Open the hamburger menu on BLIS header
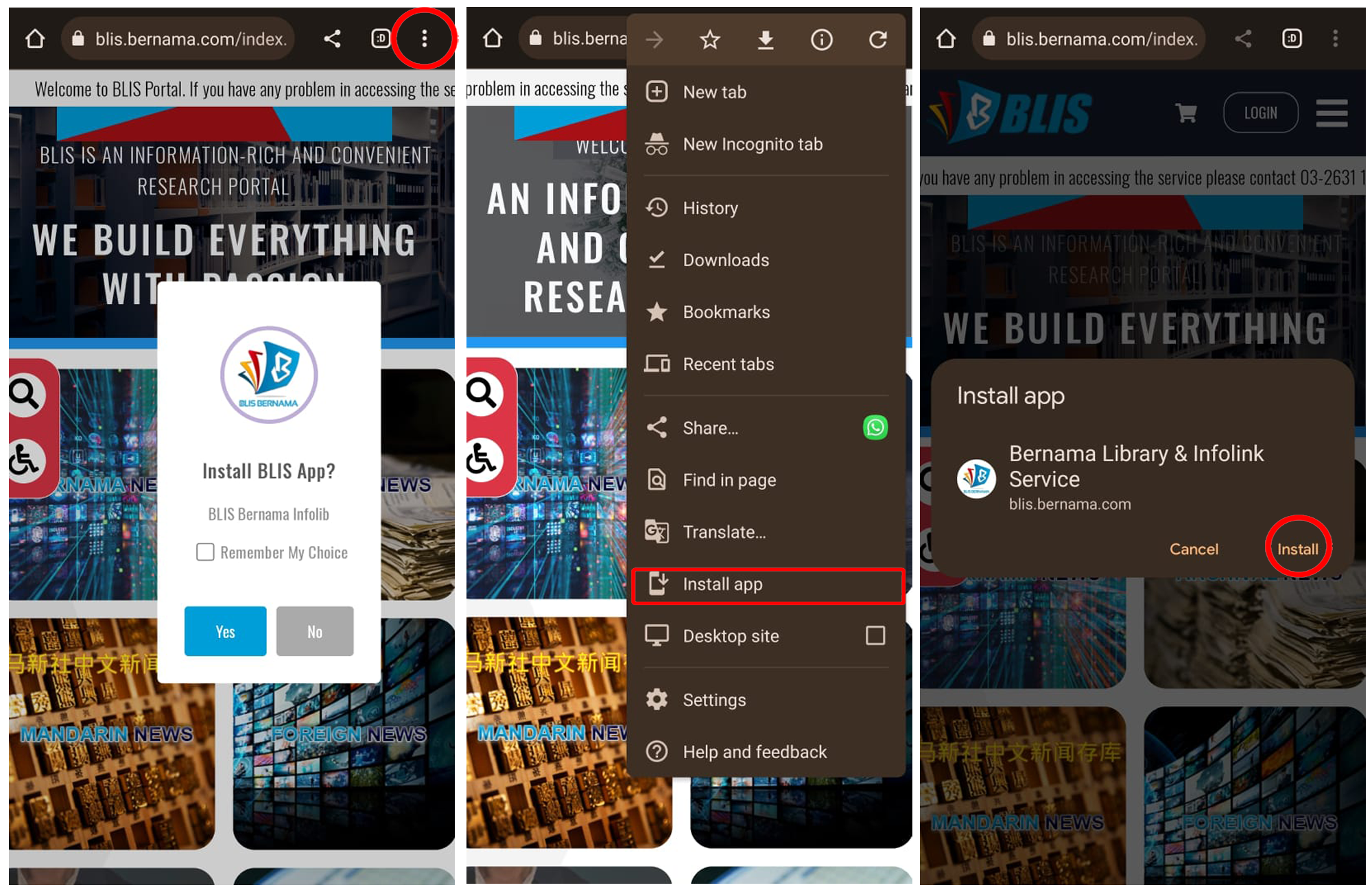 point(1331,113)
